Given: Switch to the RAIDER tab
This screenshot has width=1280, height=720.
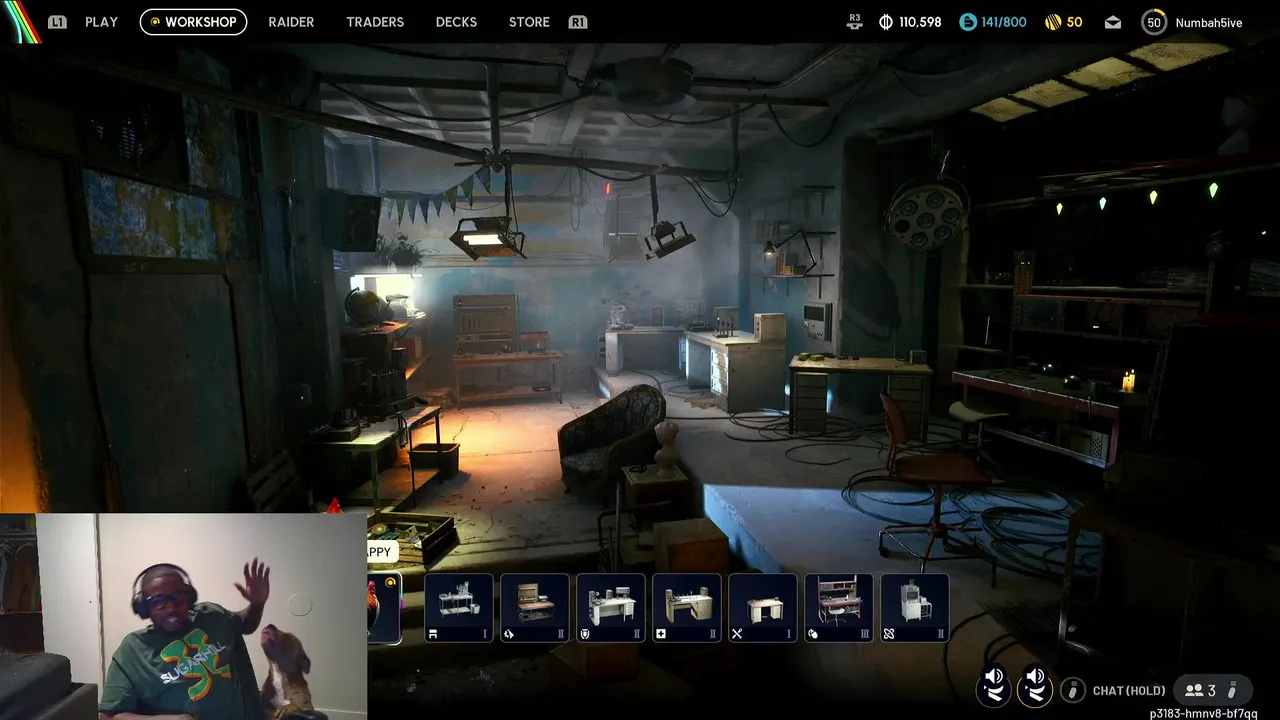Looking at the screenshot, I should (x=291, y=22).
